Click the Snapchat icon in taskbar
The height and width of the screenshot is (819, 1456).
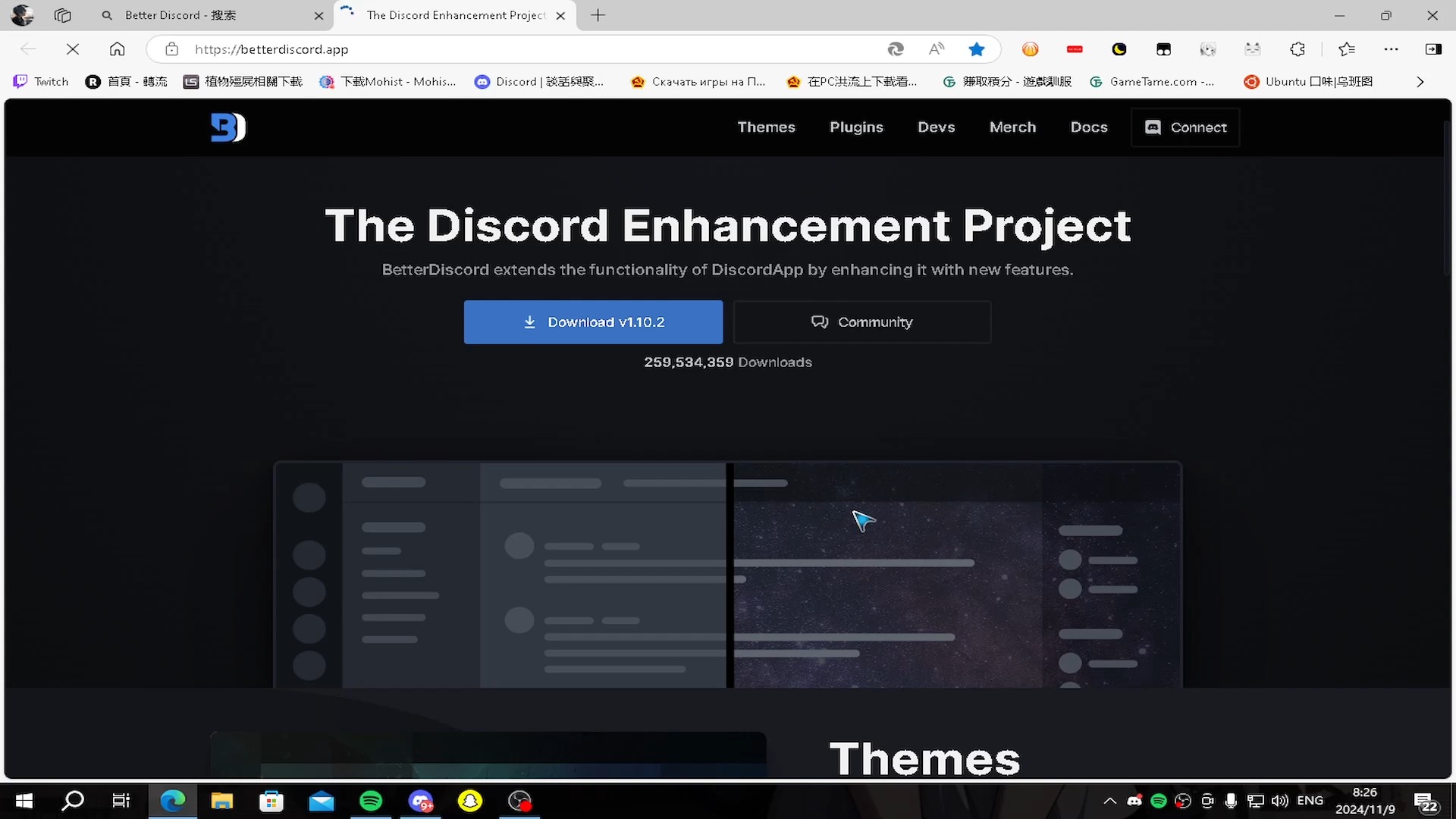pos(470,800)
